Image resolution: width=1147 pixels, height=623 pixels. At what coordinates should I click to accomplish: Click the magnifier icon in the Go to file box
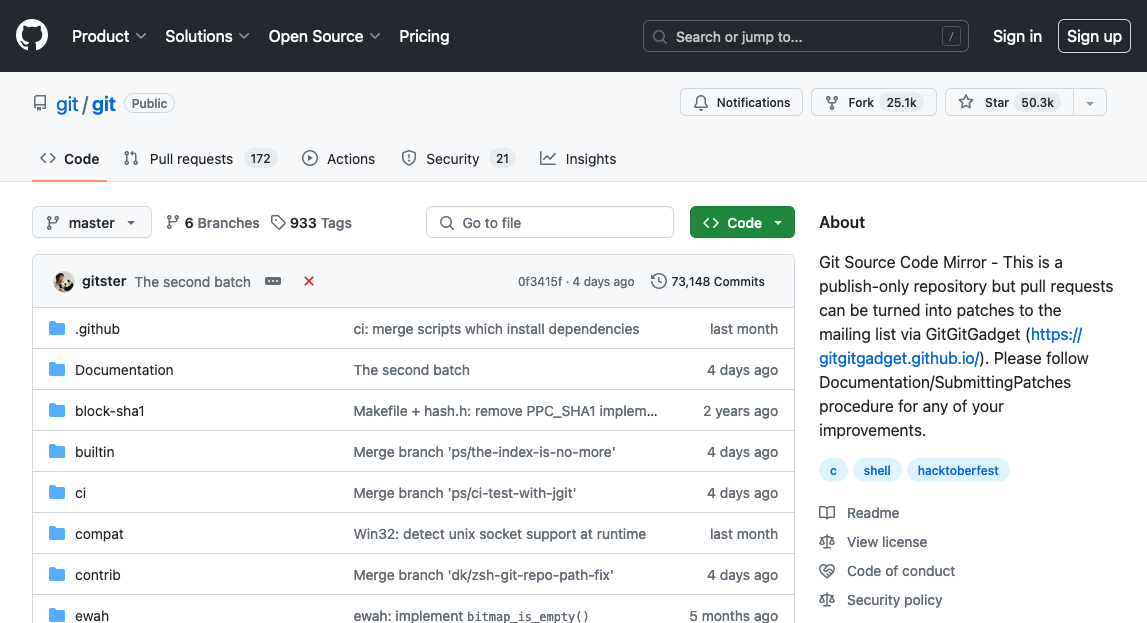pos(446,223)
